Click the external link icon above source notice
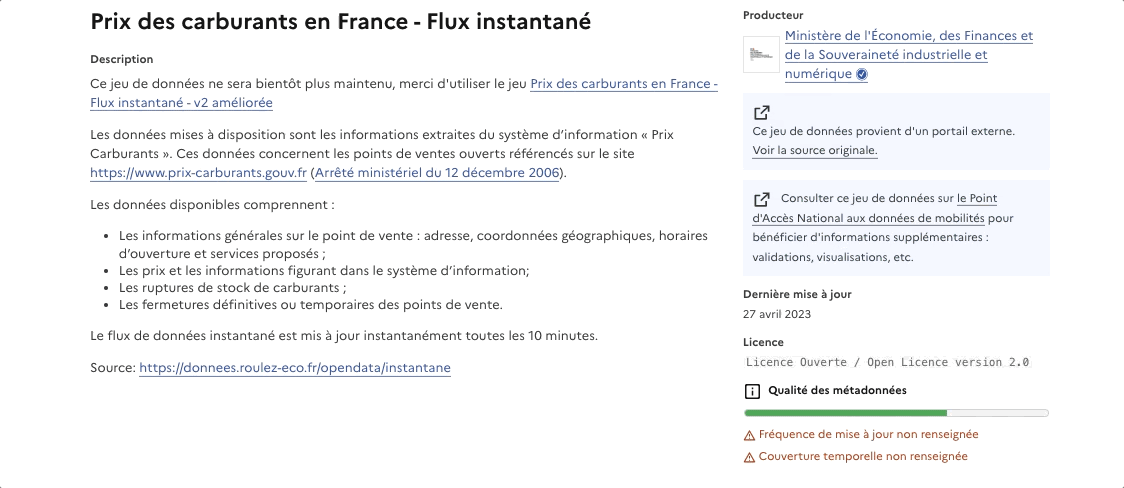This screenshot has height=488, width=1124. (761, 113)
